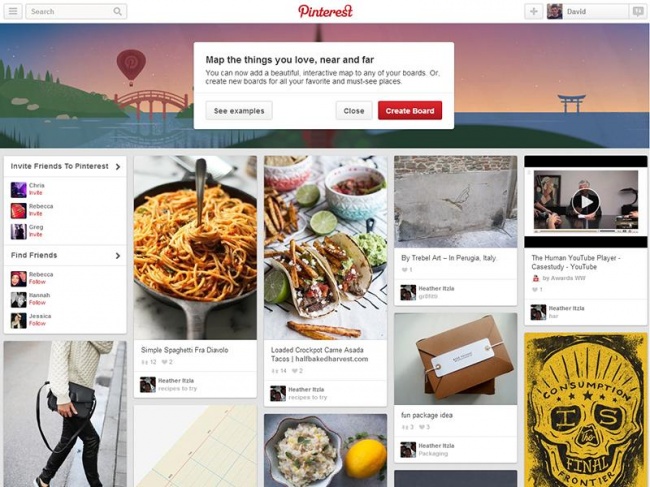The image size is (650, 487).
Task: Open the David account dropdown
Action: coord(588,12)
